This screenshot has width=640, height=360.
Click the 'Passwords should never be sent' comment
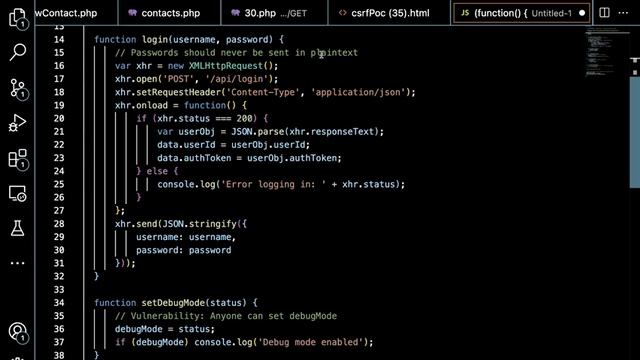236,53
